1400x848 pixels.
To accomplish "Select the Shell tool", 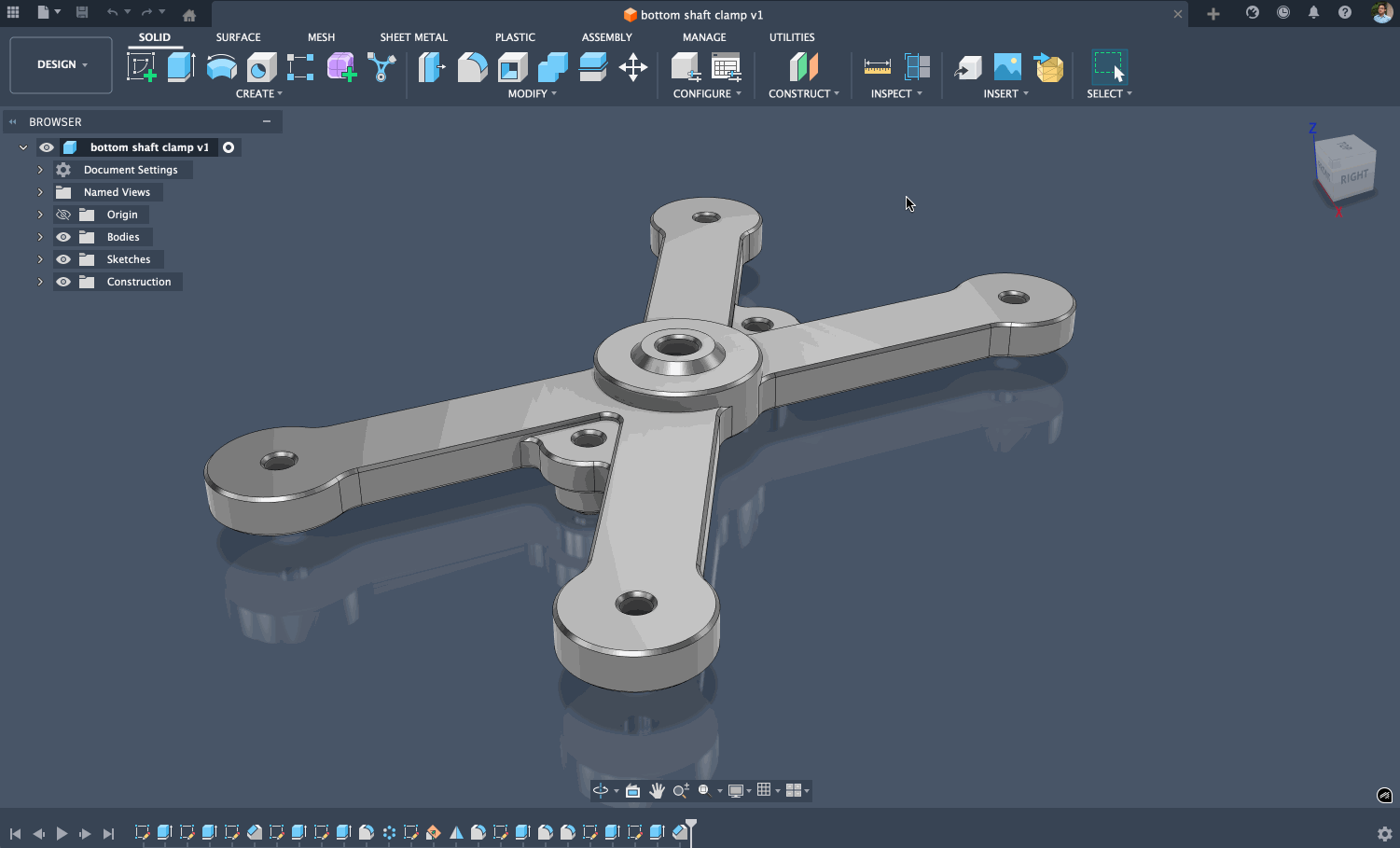I will tap(512, 67).
